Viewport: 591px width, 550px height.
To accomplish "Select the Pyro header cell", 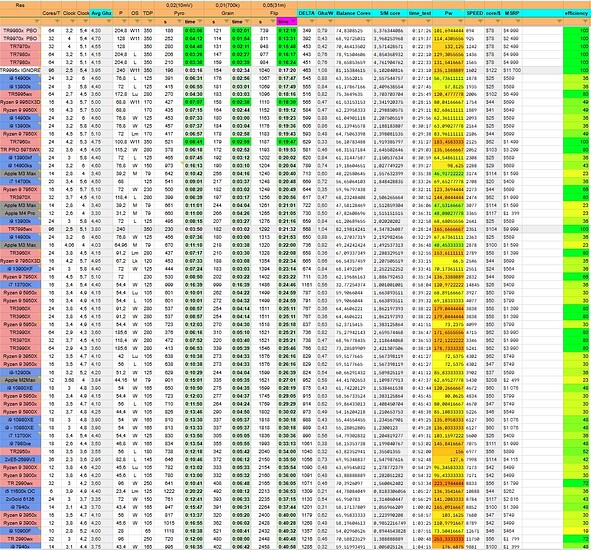I will [179, 13].
